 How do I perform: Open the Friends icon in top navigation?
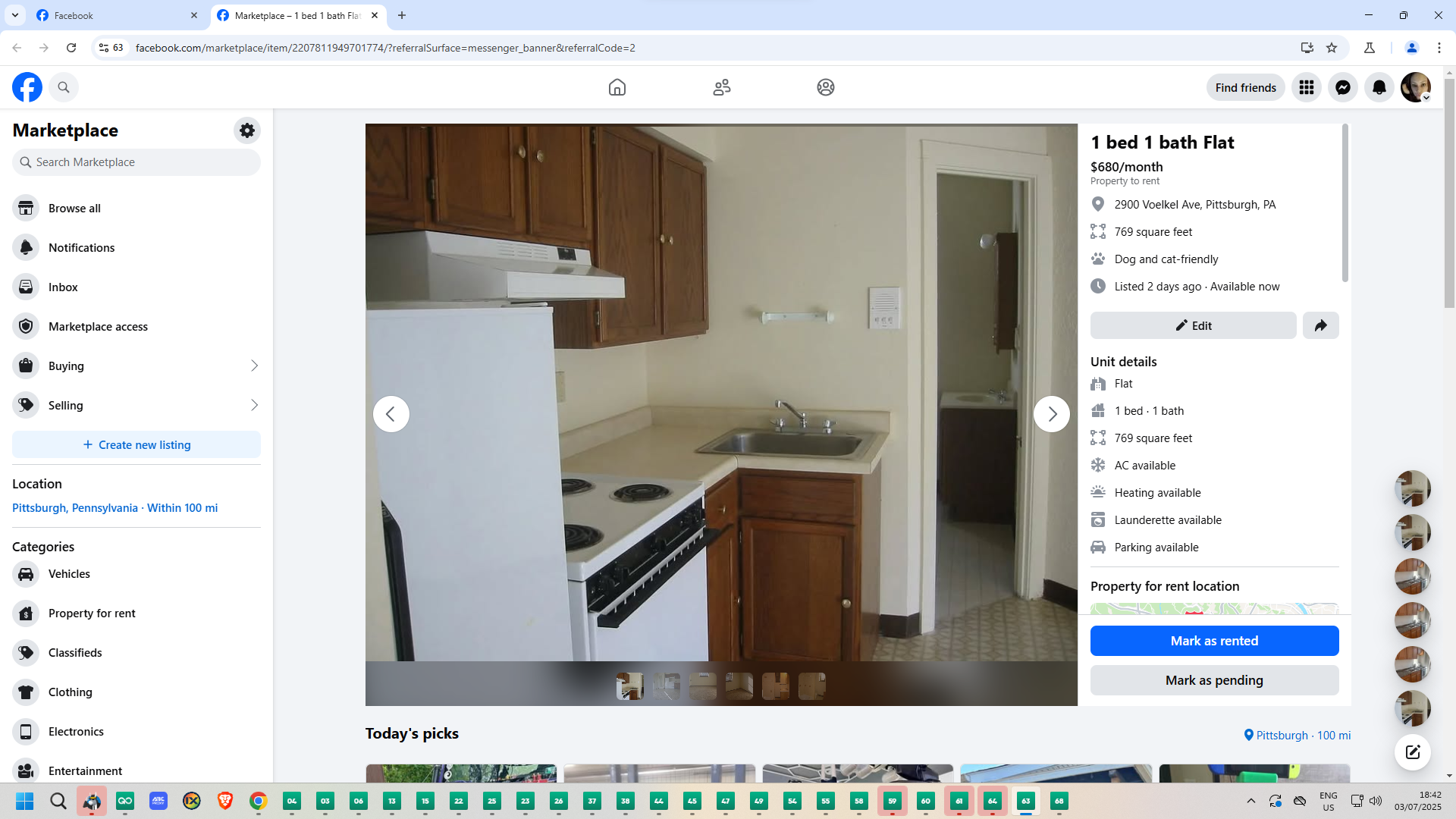721,88
